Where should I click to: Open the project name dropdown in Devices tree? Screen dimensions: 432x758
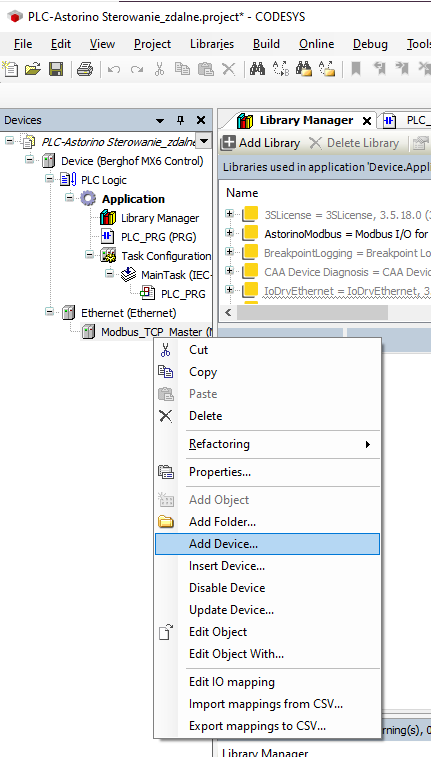204,141
